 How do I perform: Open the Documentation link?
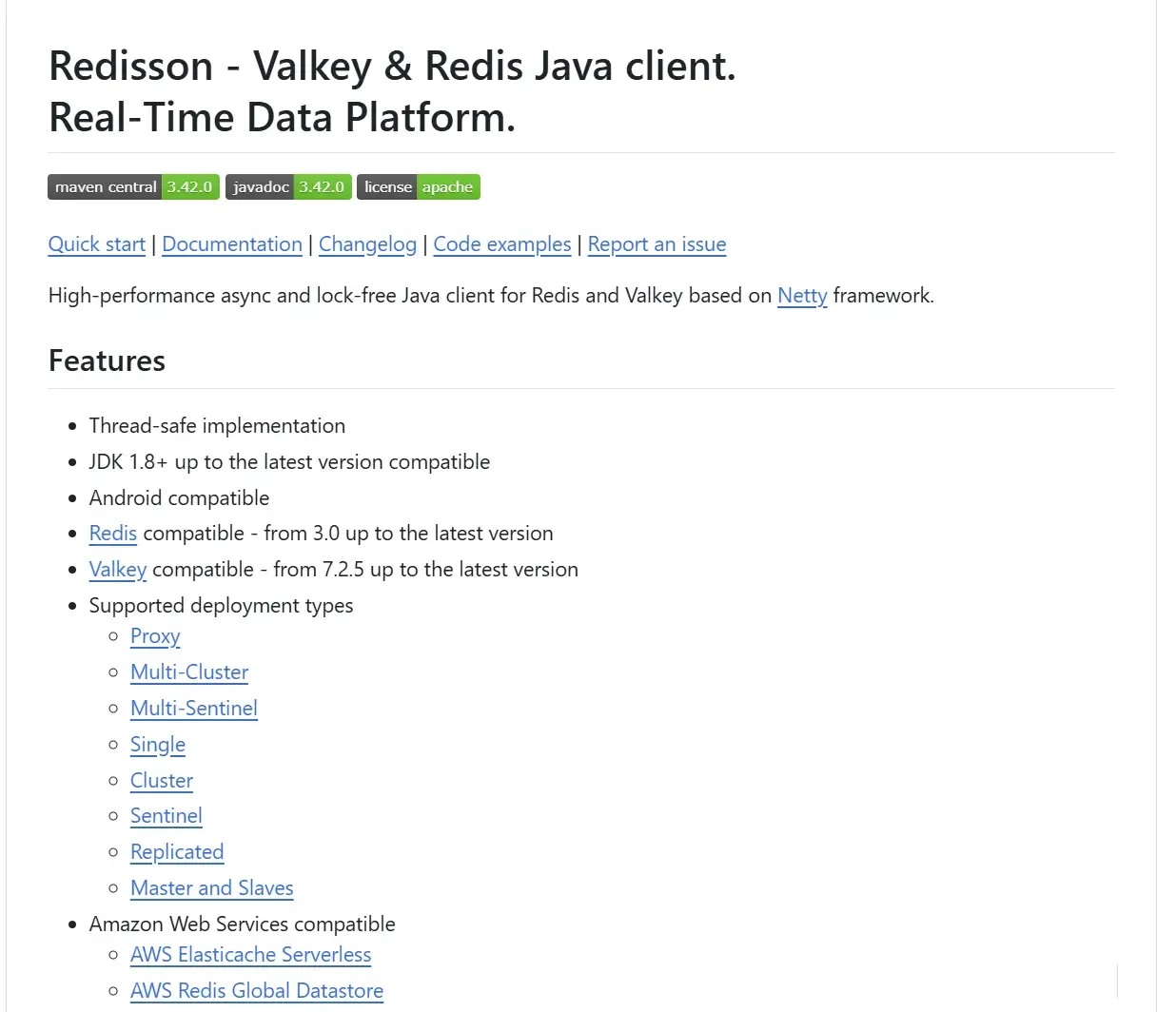point(232,244)
